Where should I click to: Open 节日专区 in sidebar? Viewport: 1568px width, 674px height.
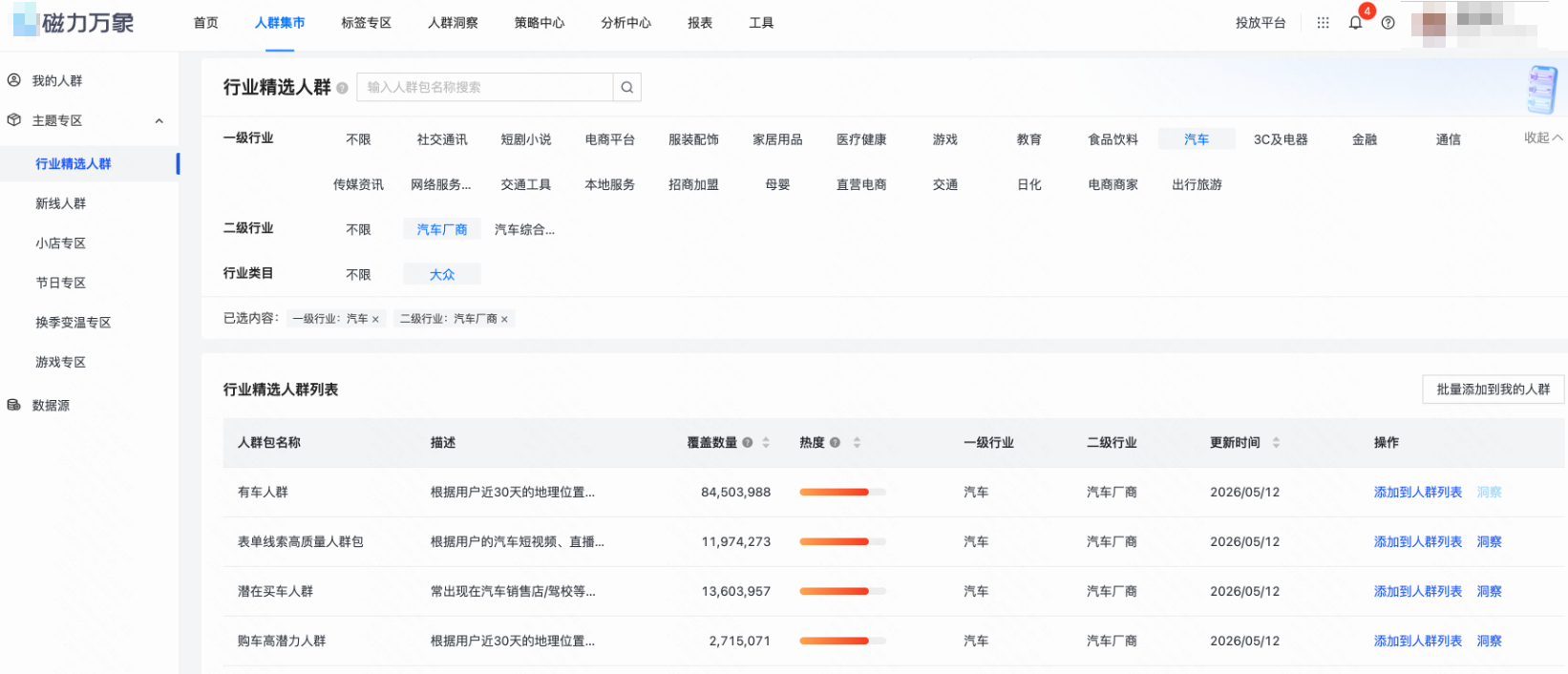tap(60, 283)
